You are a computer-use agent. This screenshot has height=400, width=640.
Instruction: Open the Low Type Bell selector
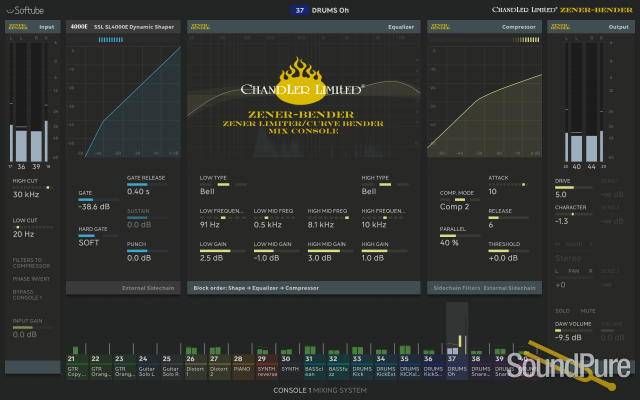click(x=209, y=190)
